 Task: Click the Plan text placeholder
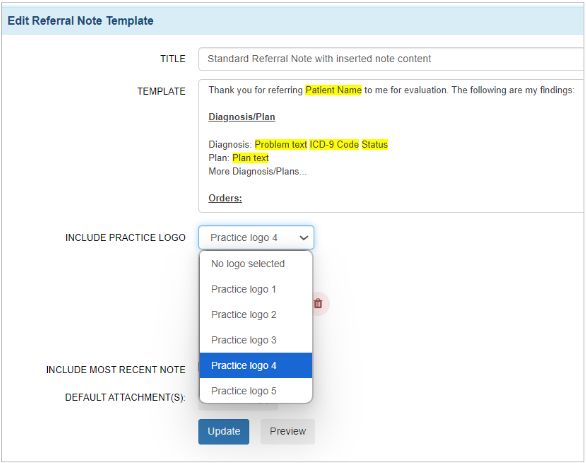click(x=250, y=158)
